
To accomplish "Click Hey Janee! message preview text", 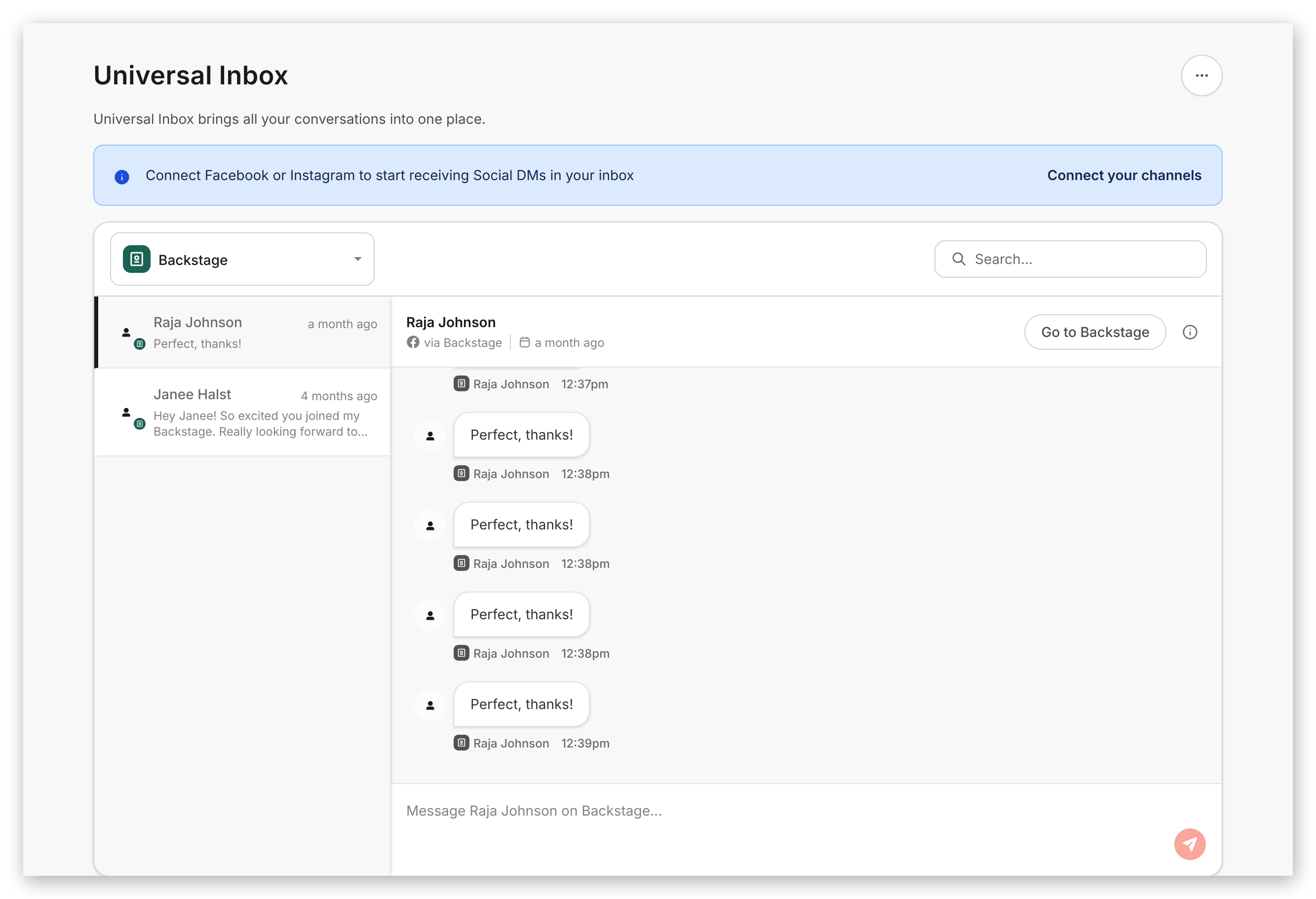I will tap(261, 423).
